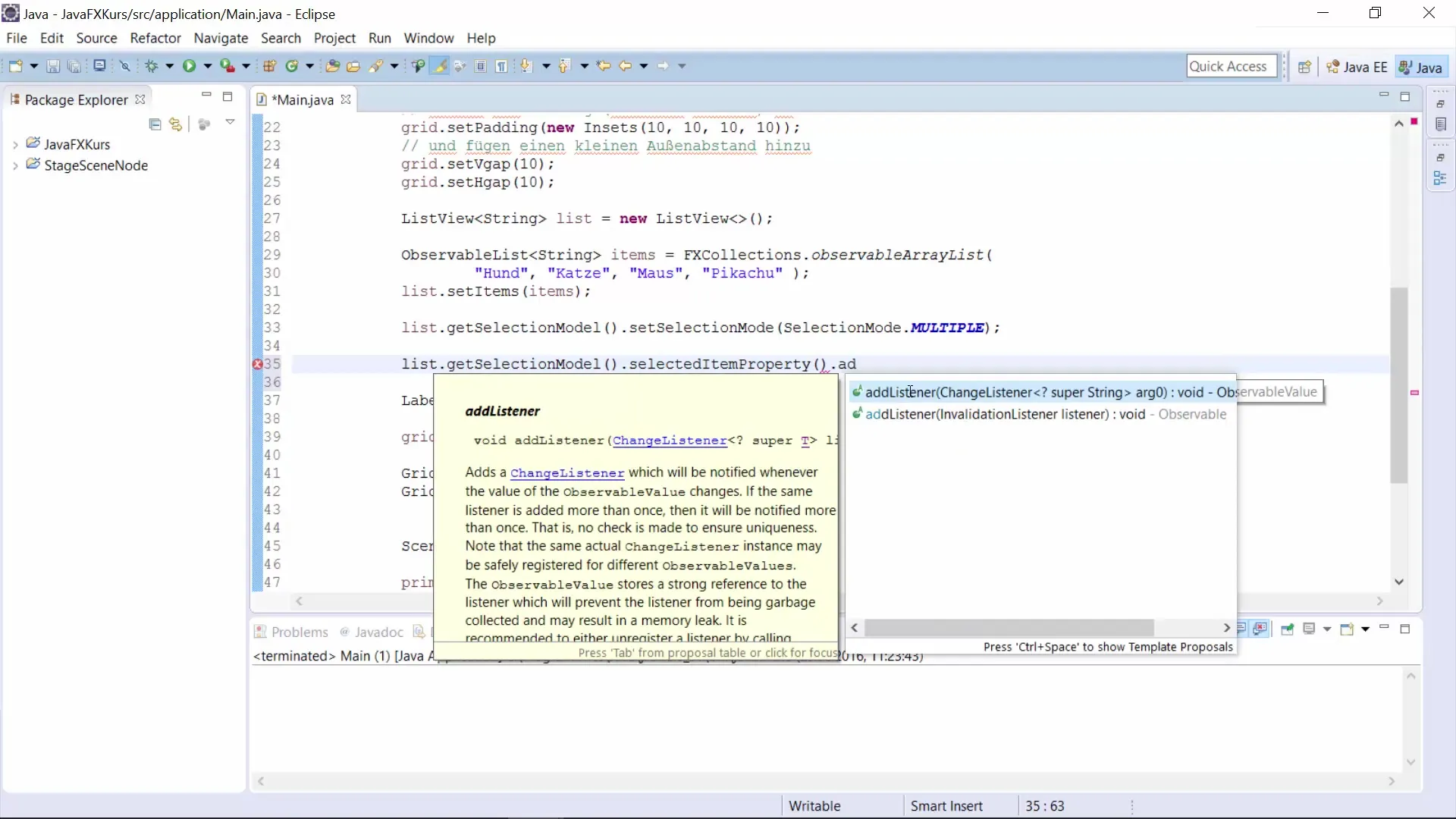Open the Debug dropdown arrow
This screenshot has height=819, width=1456.
tap(170, 66)
